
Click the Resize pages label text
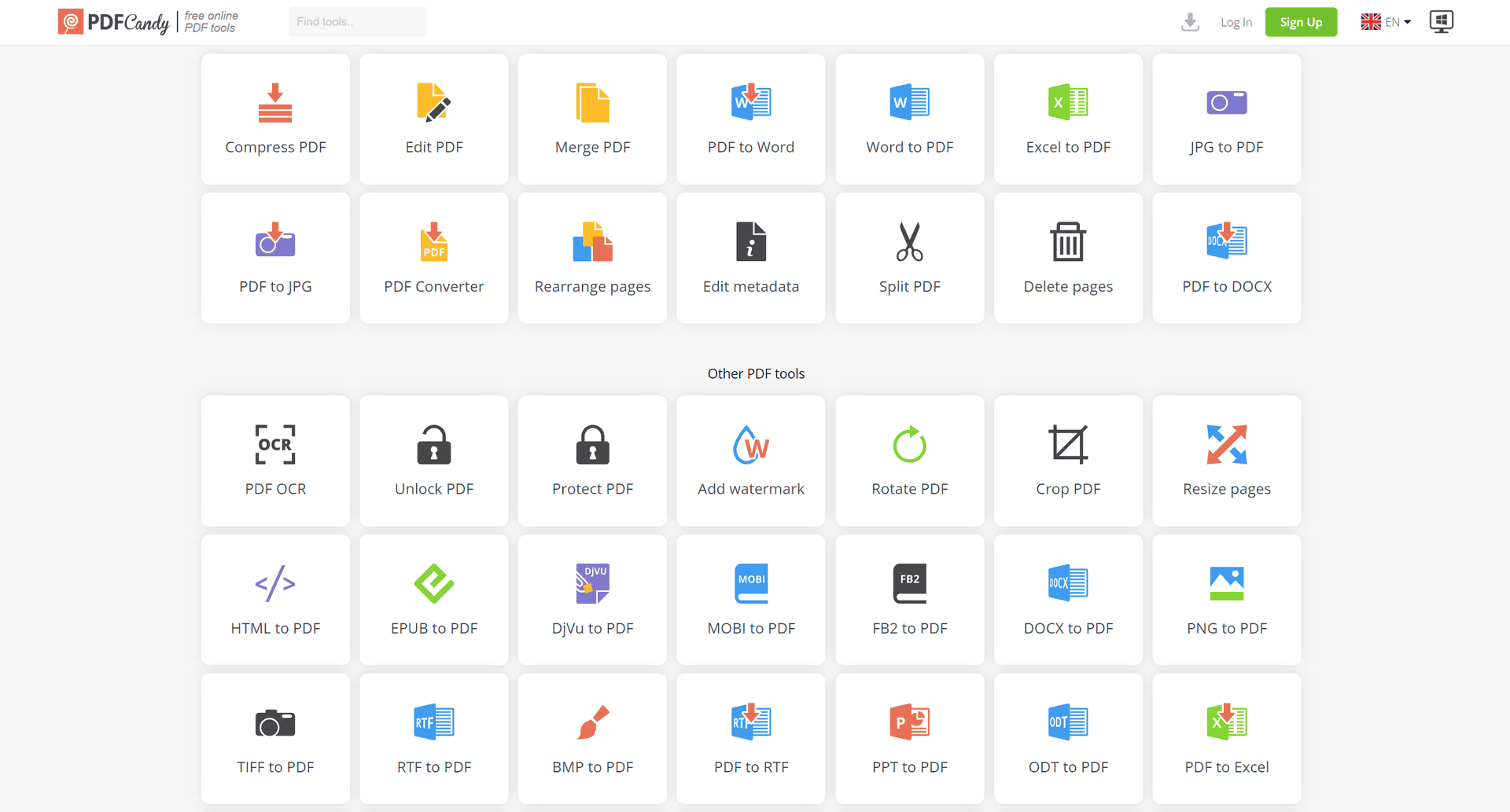[1227, 489]
